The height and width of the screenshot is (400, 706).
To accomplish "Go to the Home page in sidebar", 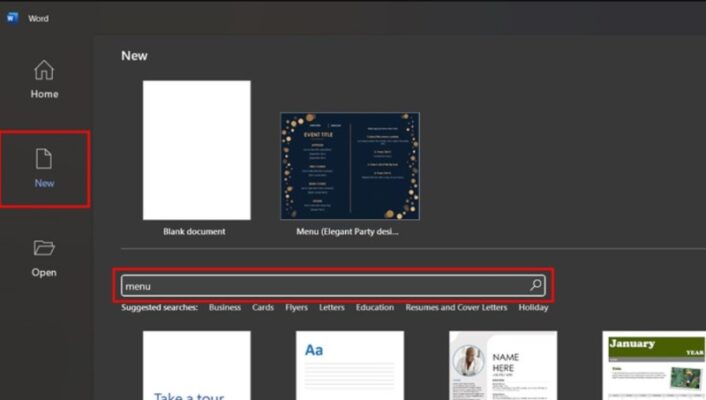I will point(44,80).
